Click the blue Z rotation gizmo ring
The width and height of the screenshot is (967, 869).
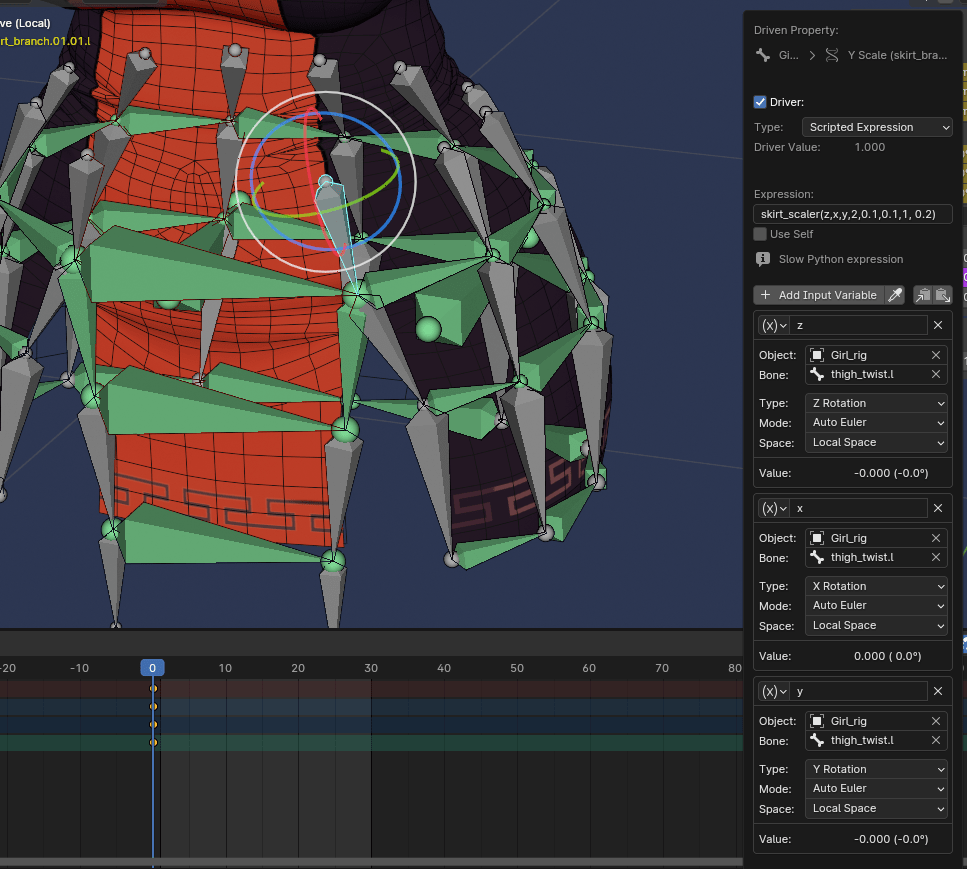pos(402,185)
